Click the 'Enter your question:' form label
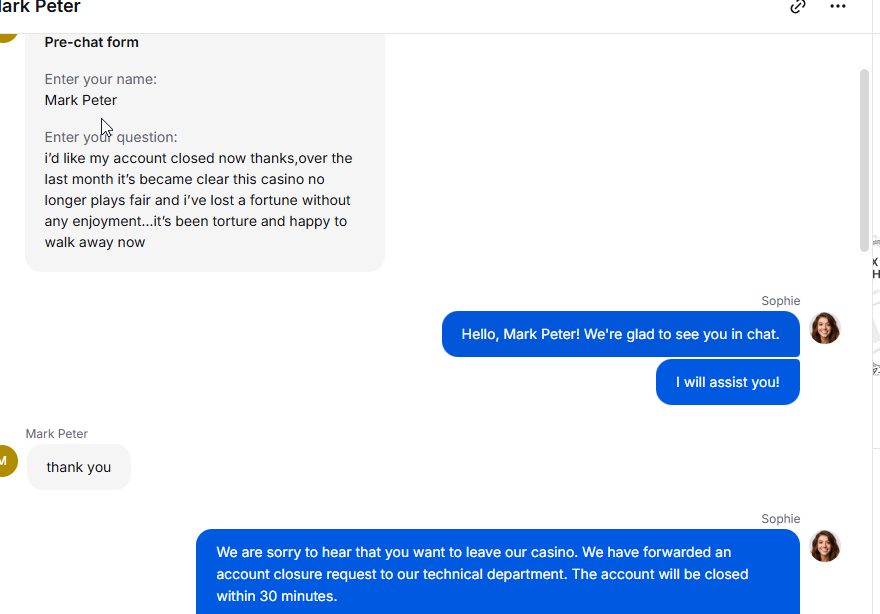 click(x=111, y=137)
